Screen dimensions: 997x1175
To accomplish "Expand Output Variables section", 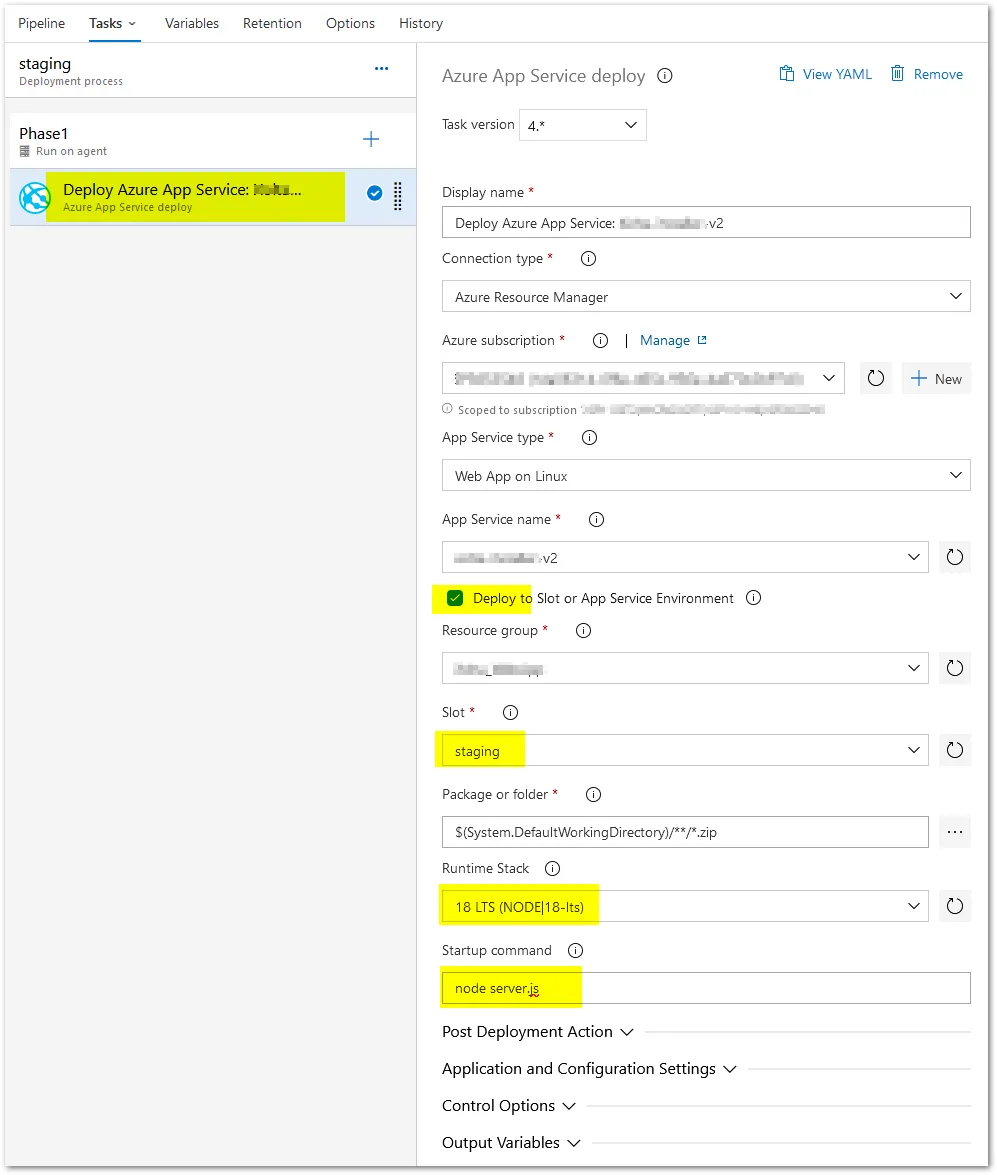I will 511,1143.
